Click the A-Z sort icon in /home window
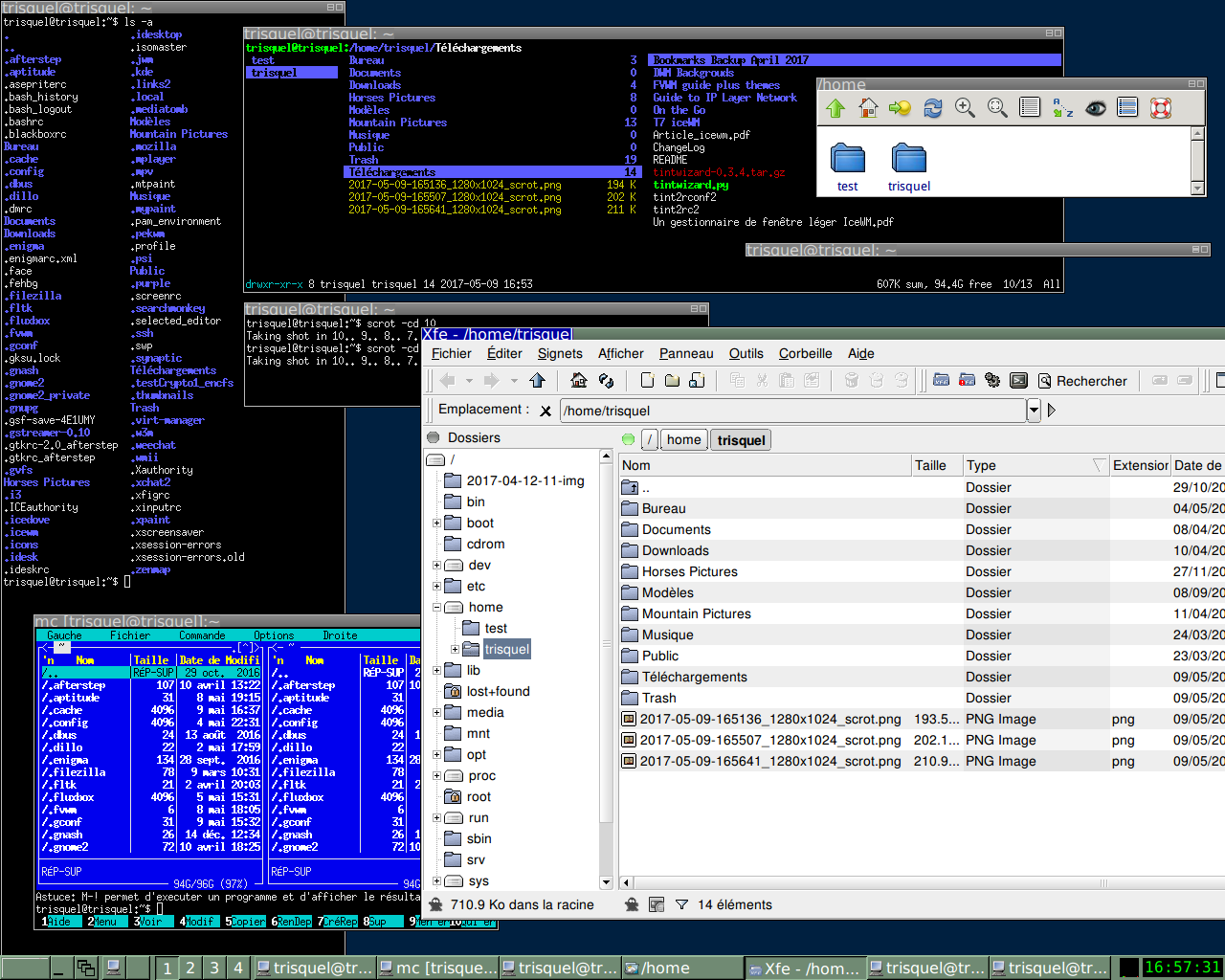This screenshot has width=1225, height=980. coord(1062,108)
